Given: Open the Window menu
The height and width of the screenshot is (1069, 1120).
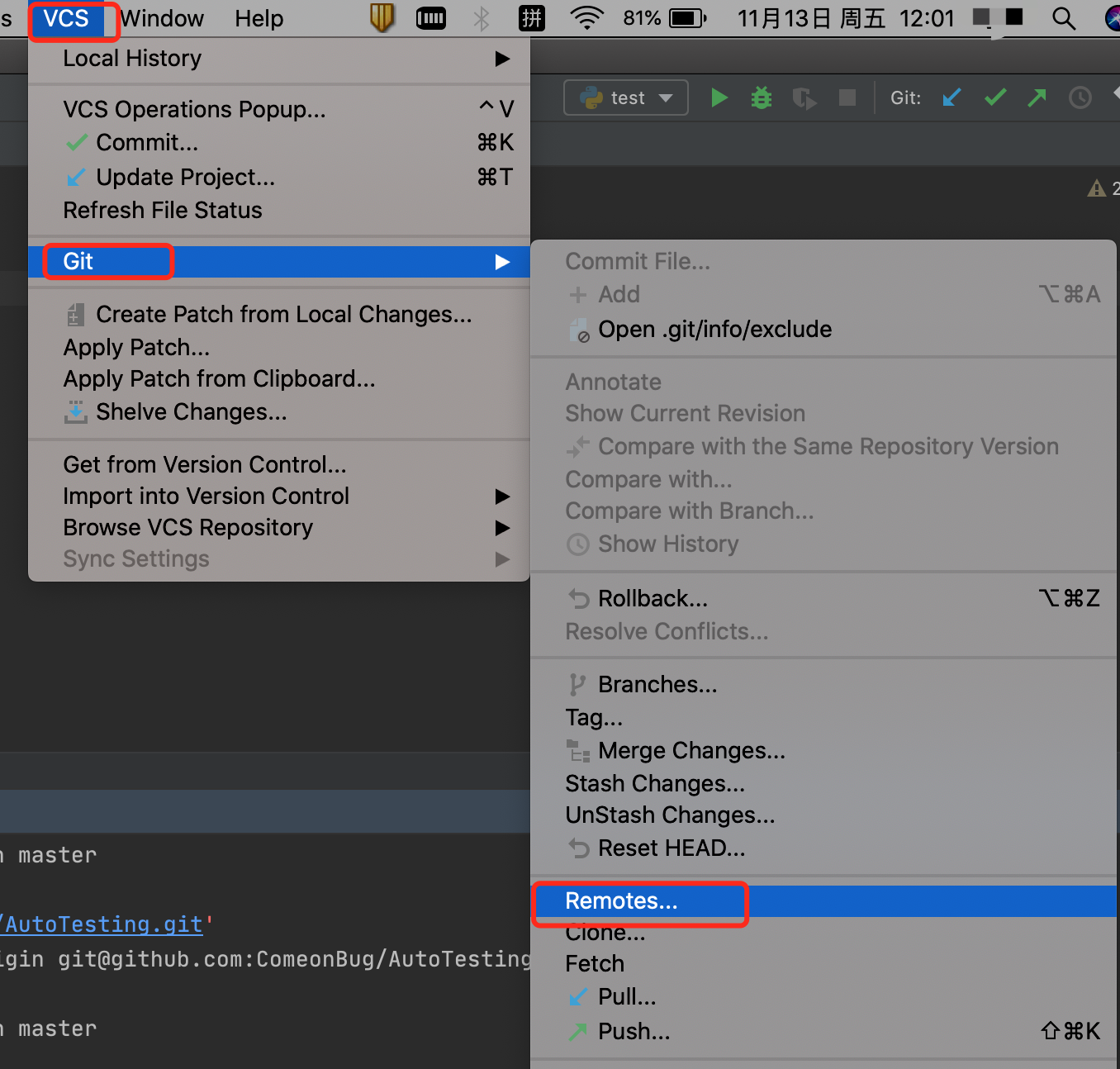Looking at the screenshot, I should click(163, 18).
